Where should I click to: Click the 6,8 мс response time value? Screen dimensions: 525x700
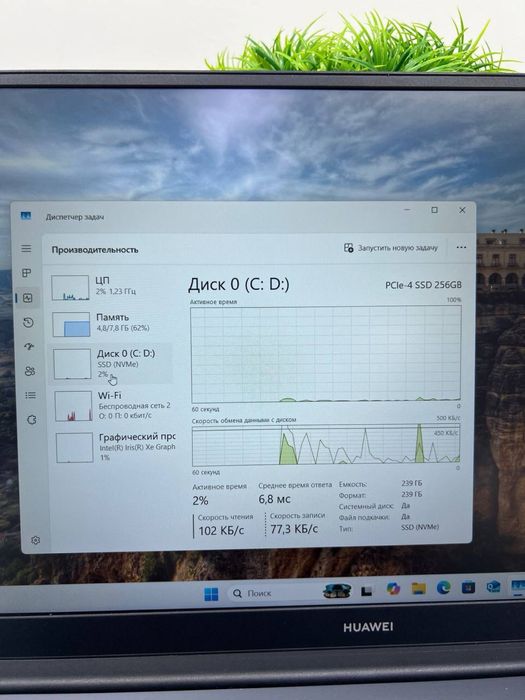point(275,499)
